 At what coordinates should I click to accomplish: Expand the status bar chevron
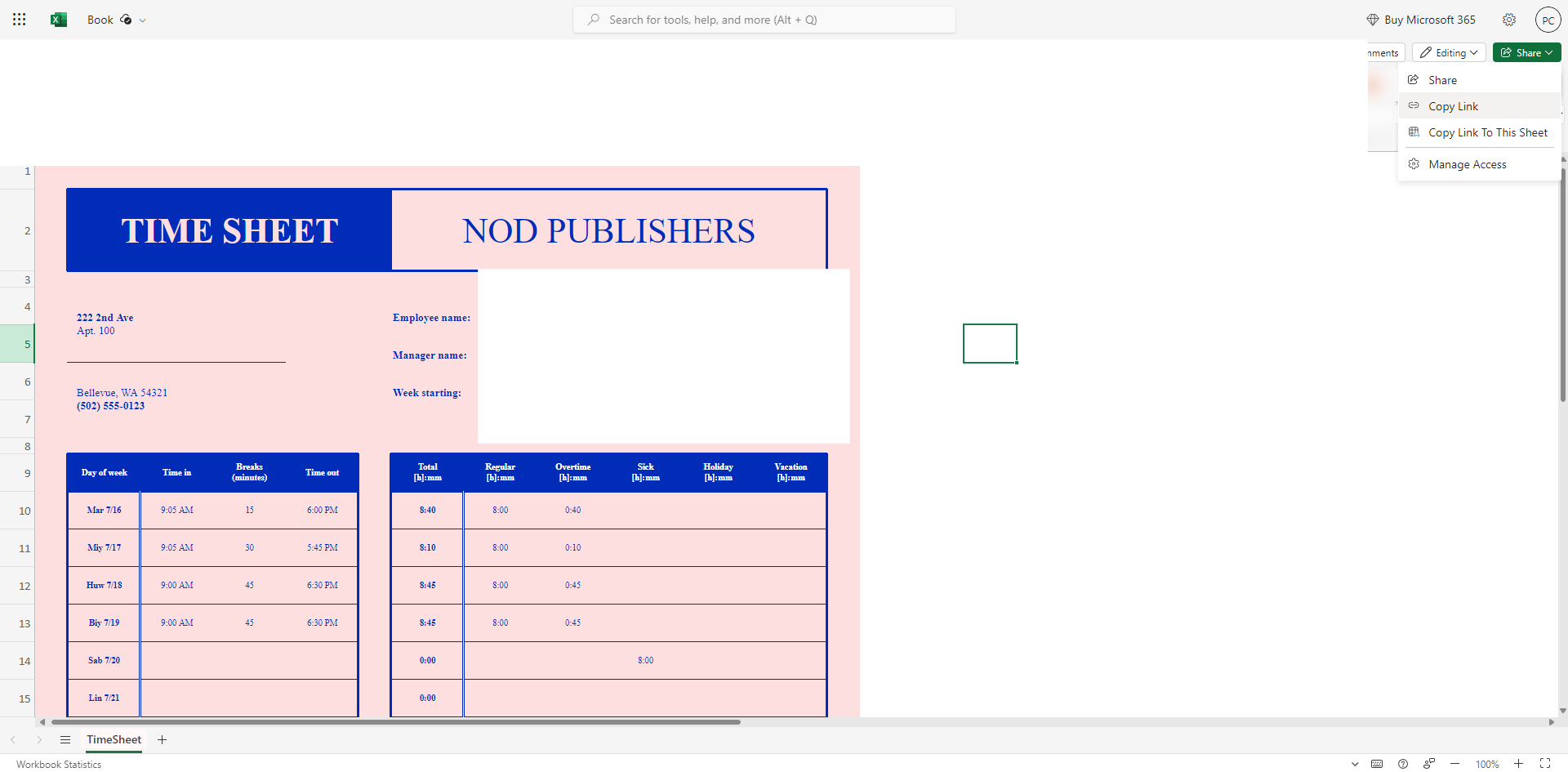coord(1355,765)
